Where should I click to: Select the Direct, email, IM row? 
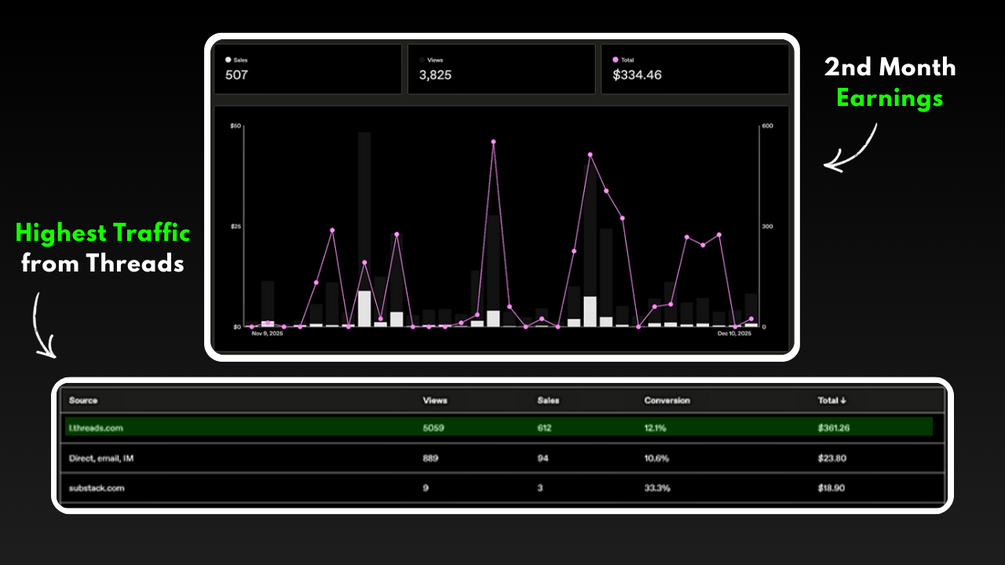click(502, 458)
